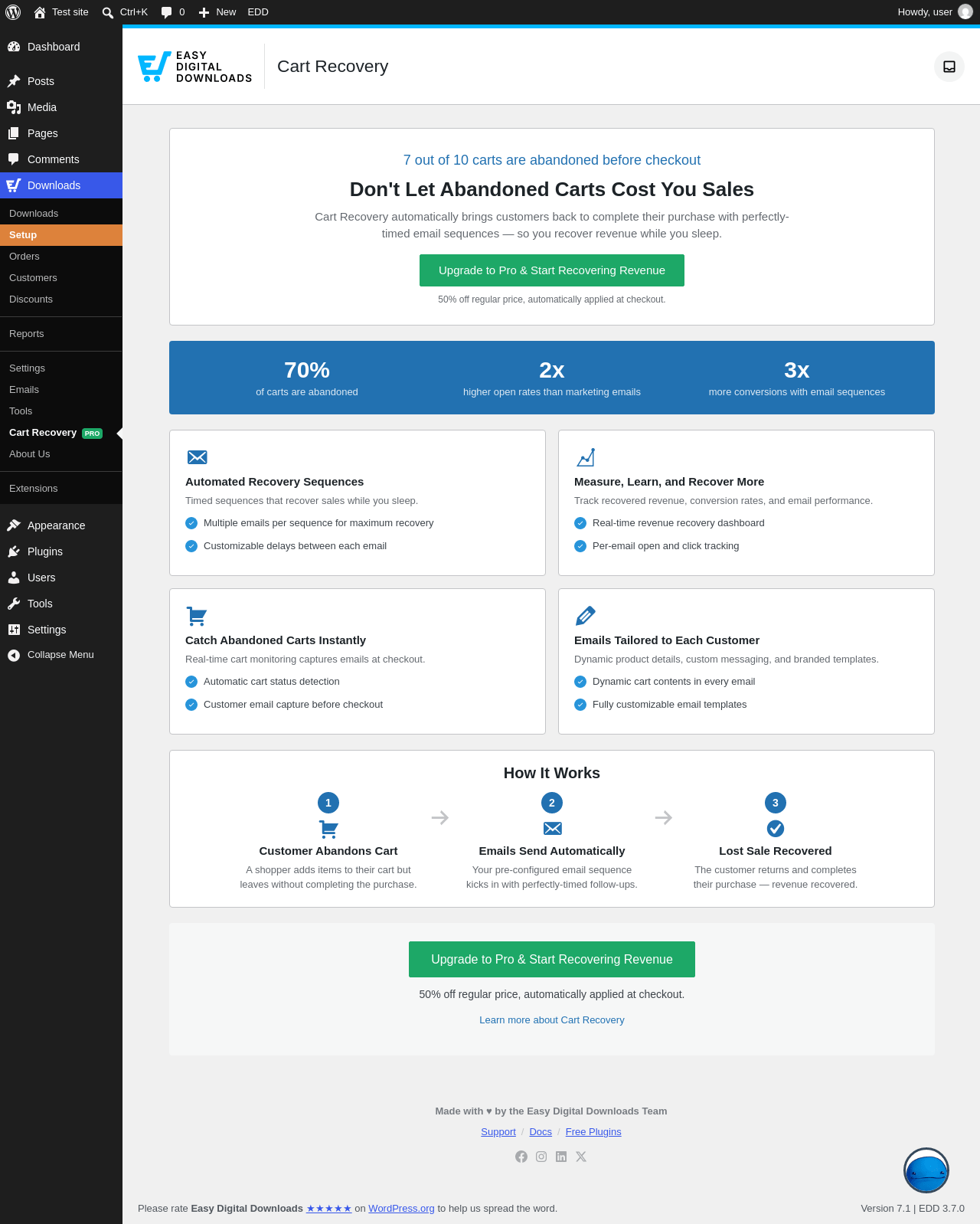The width and height of the screenshot is (980, 1224).
Task: Click the Dashboard gauge icon
Action: [14, 47]
